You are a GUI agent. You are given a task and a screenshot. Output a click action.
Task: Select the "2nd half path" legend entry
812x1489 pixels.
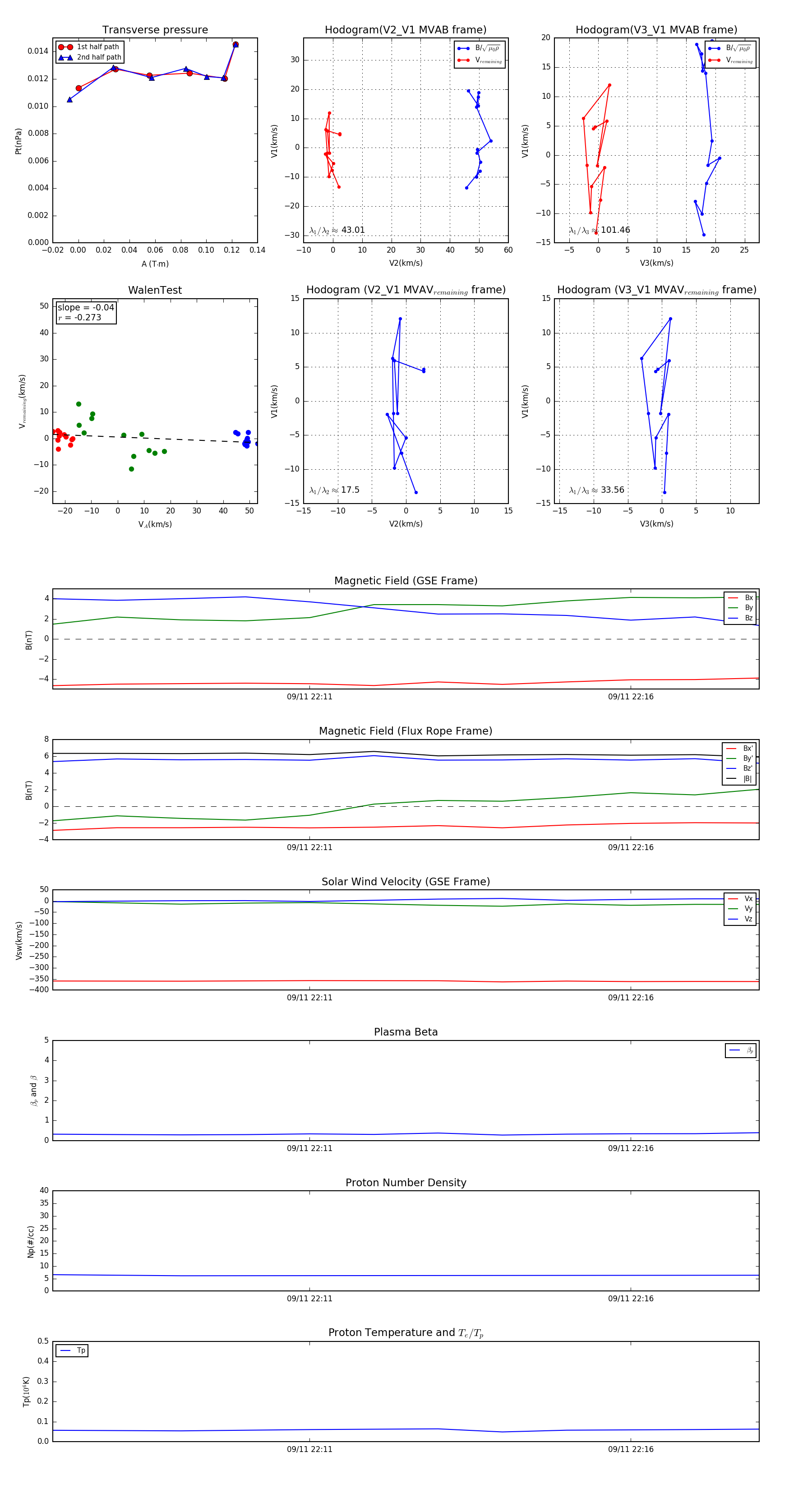point(90,57)
